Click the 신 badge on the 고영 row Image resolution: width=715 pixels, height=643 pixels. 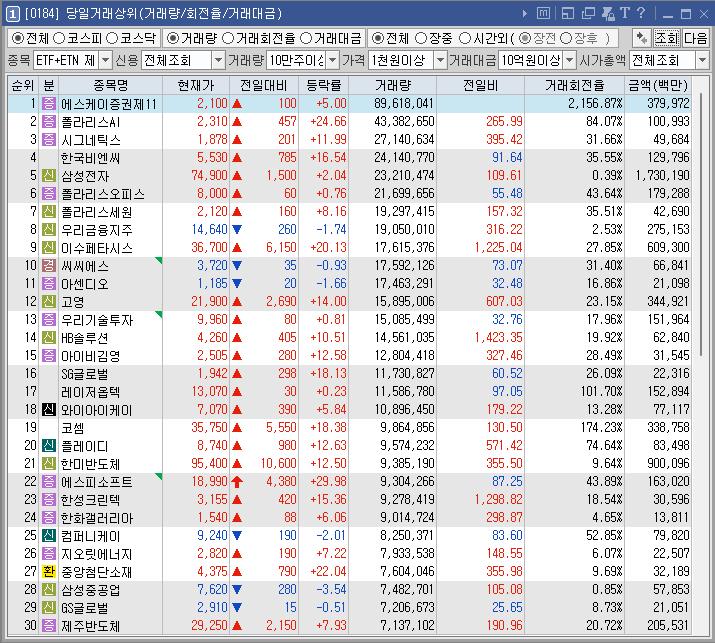(x=49, y=301)
